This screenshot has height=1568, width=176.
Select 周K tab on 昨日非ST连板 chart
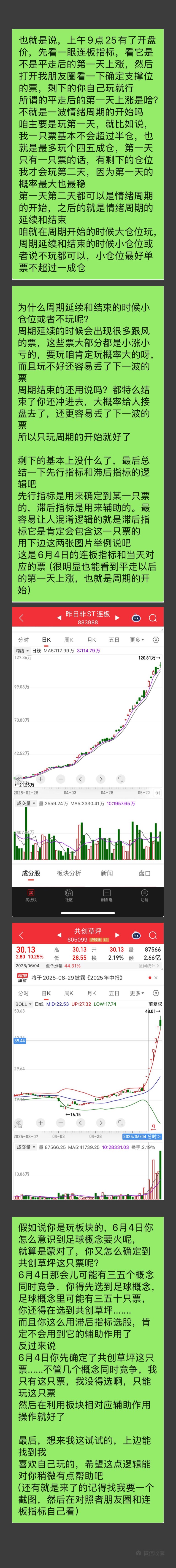[69, 640]
